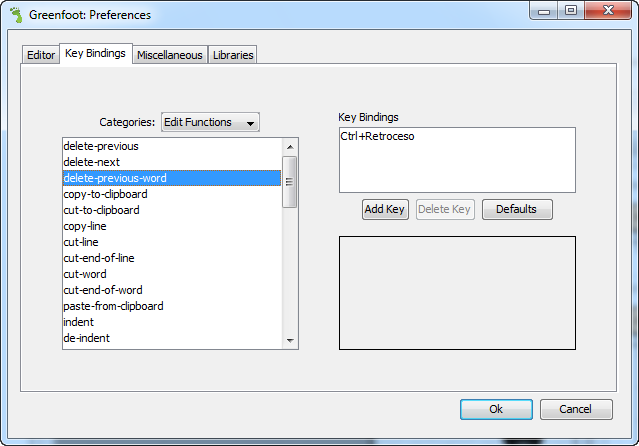The width and height of the screenshot is (639, 446).
Task: Close the Preferences window
Action: 608,11
